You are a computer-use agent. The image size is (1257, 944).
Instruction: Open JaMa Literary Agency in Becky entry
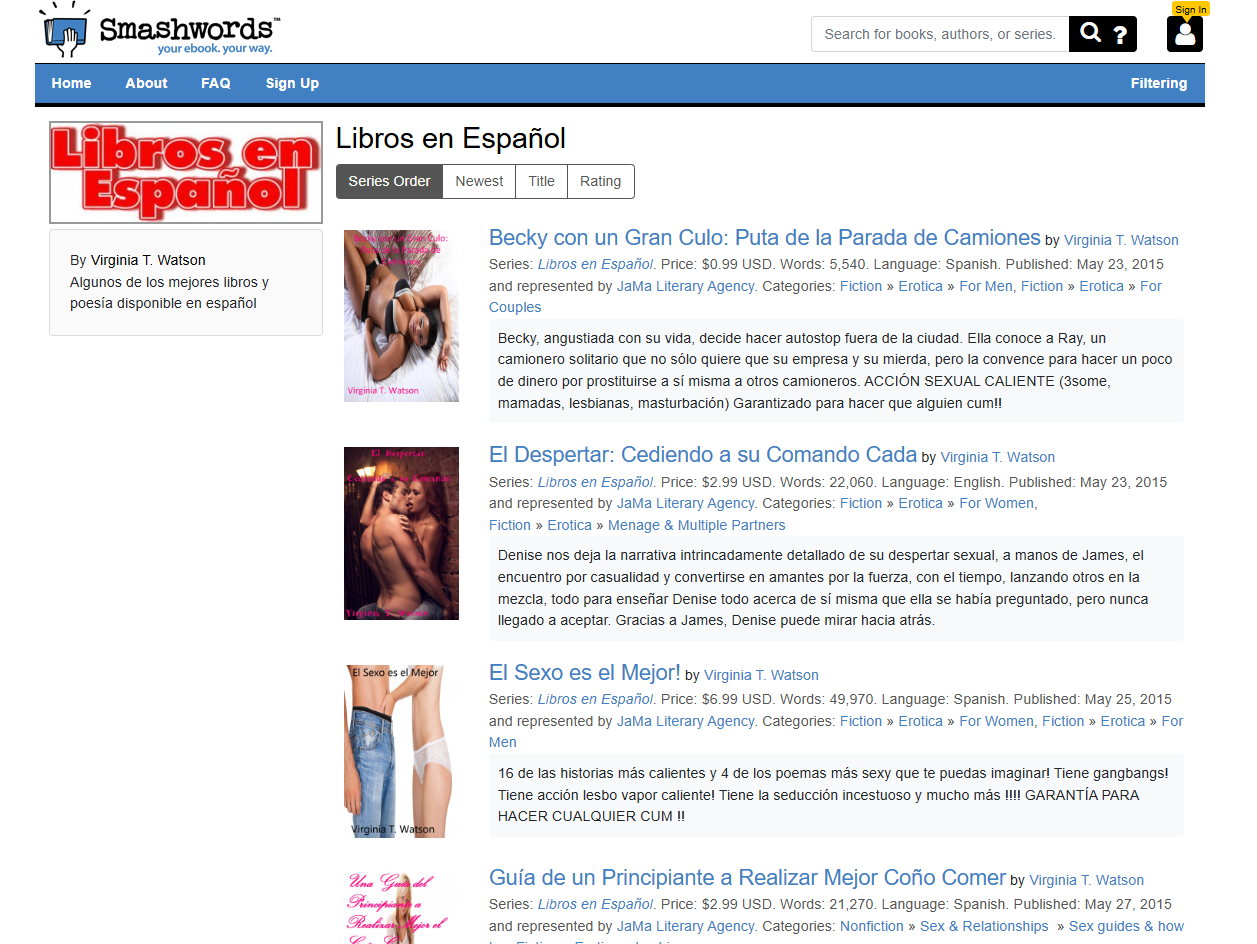[685, 286]
